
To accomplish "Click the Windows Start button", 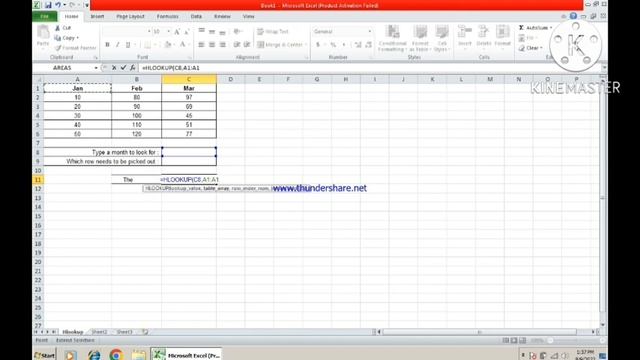I will 44,355.
